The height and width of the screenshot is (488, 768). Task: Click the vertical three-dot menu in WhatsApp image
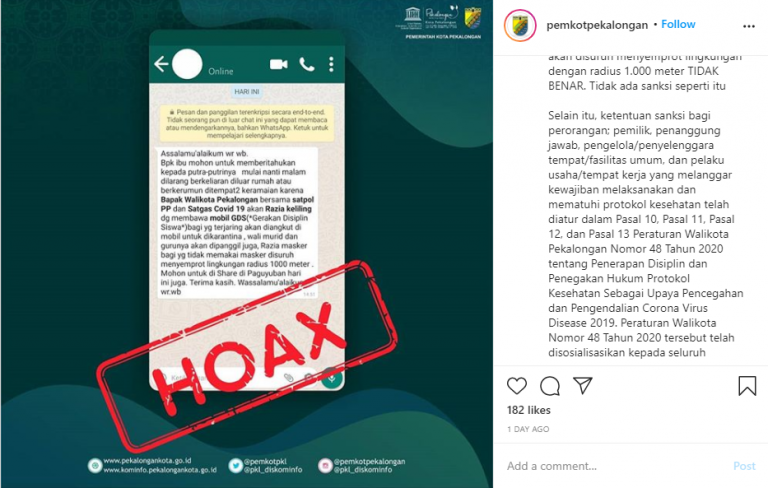coord(332,64)
